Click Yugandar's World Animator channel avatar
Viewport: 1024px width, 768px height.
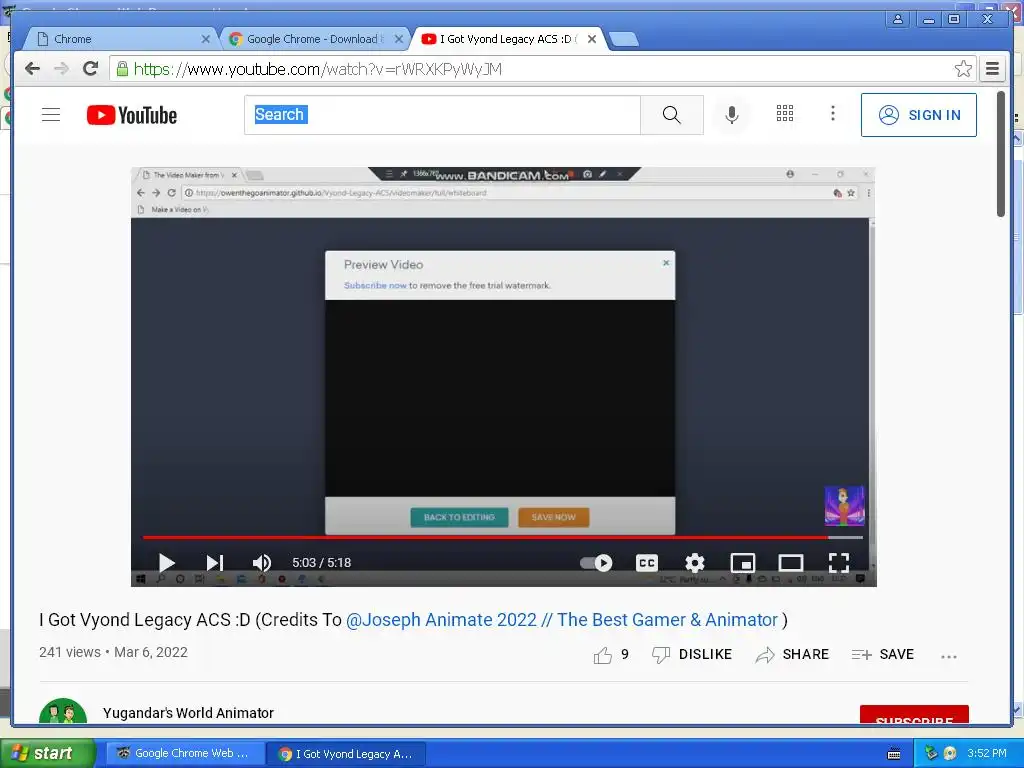(63, 712)
